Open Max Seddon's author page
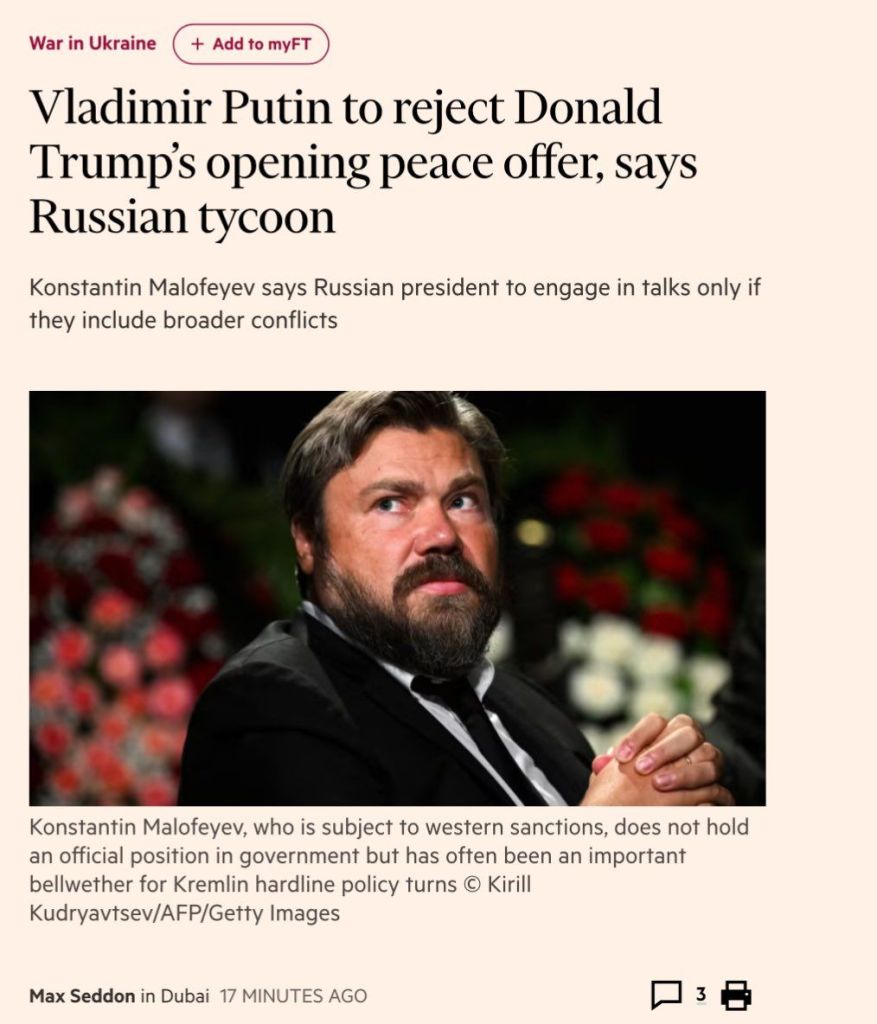Screen dimensions: 877x1024 (82, 996)
